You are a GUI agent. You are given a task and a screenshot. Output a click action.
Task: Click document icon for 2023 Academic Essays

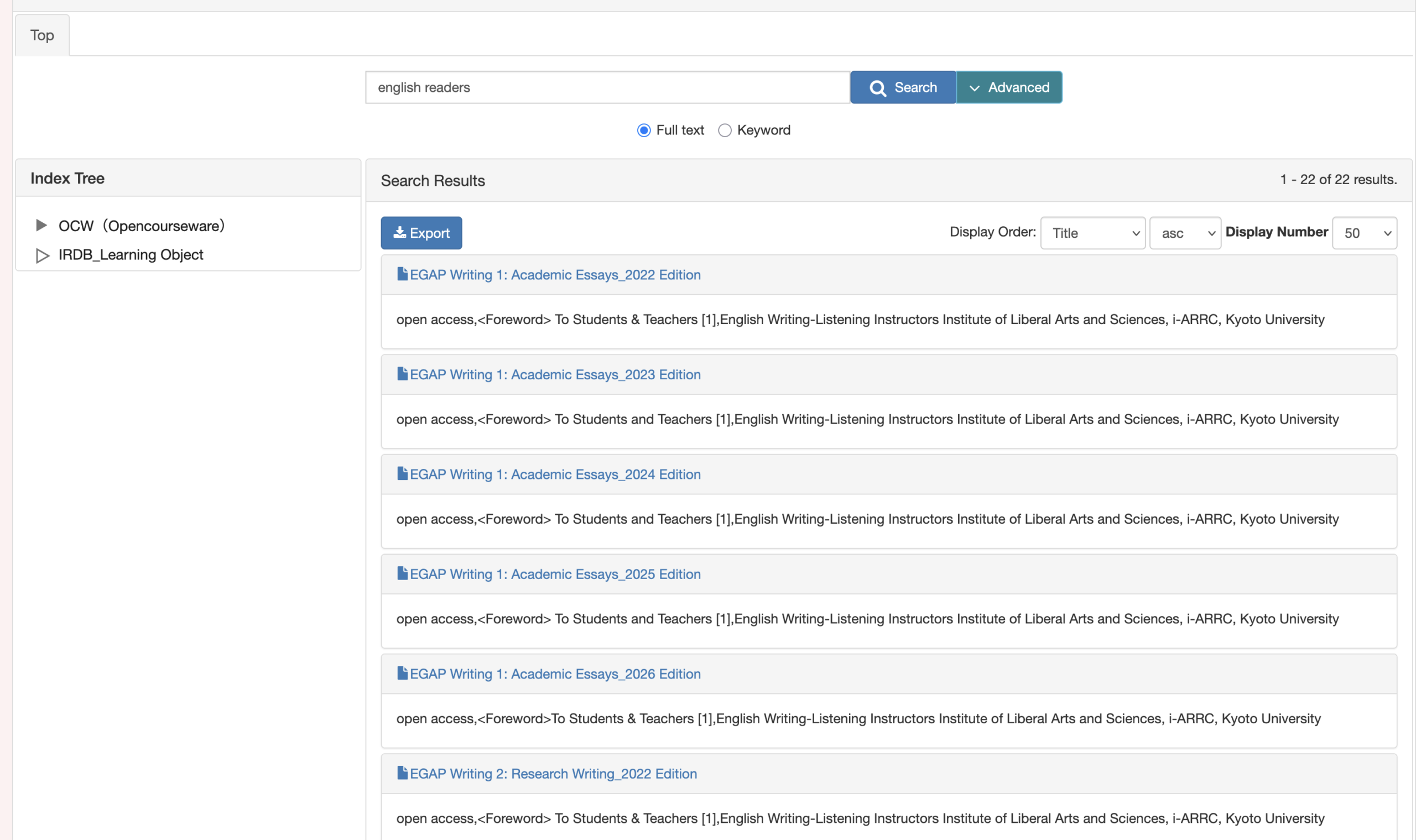click(403, 374)
